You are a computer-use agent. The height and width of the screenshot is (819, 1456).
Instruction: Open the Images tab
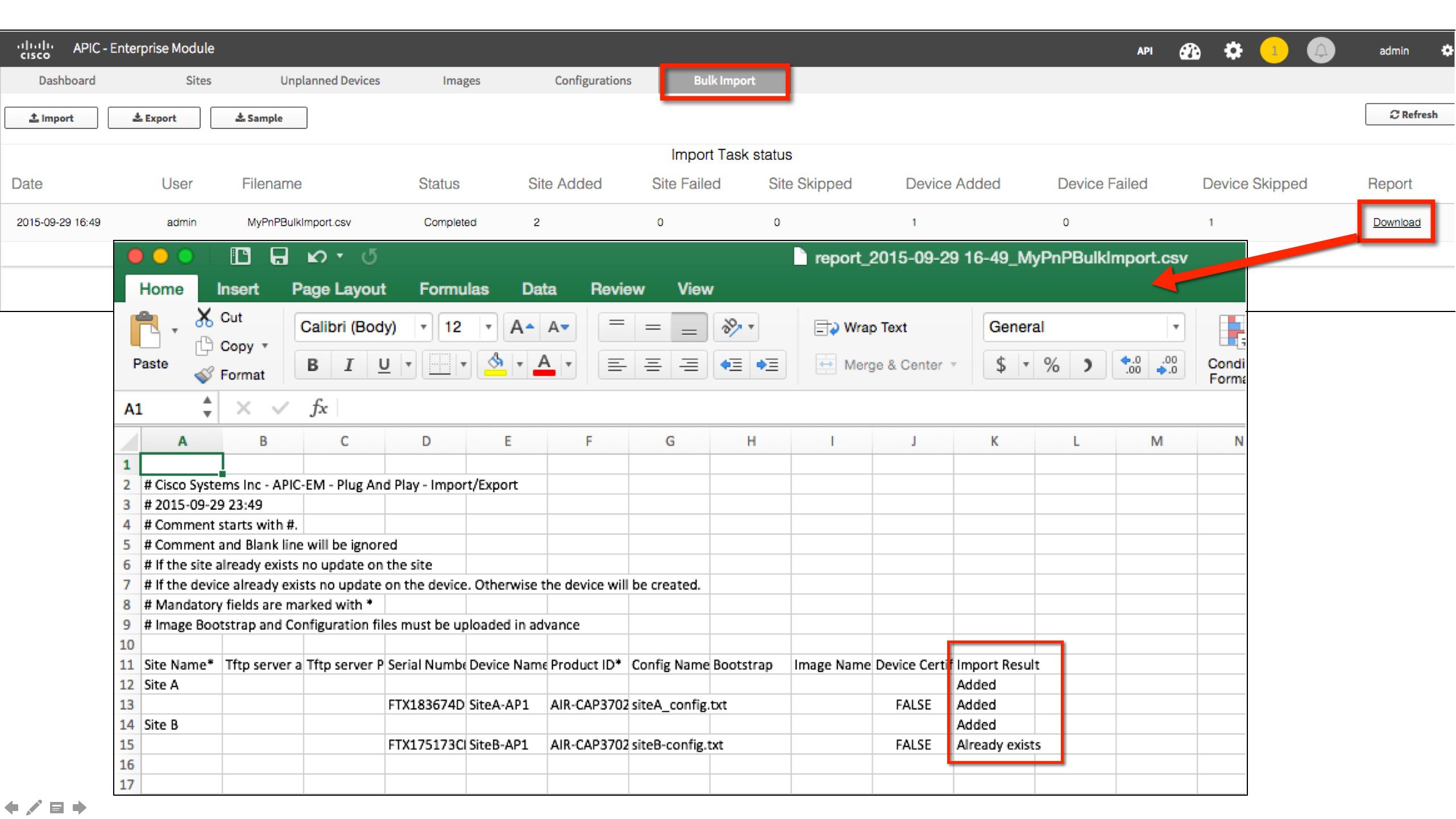pyautogui.click(x=461, y=81)
